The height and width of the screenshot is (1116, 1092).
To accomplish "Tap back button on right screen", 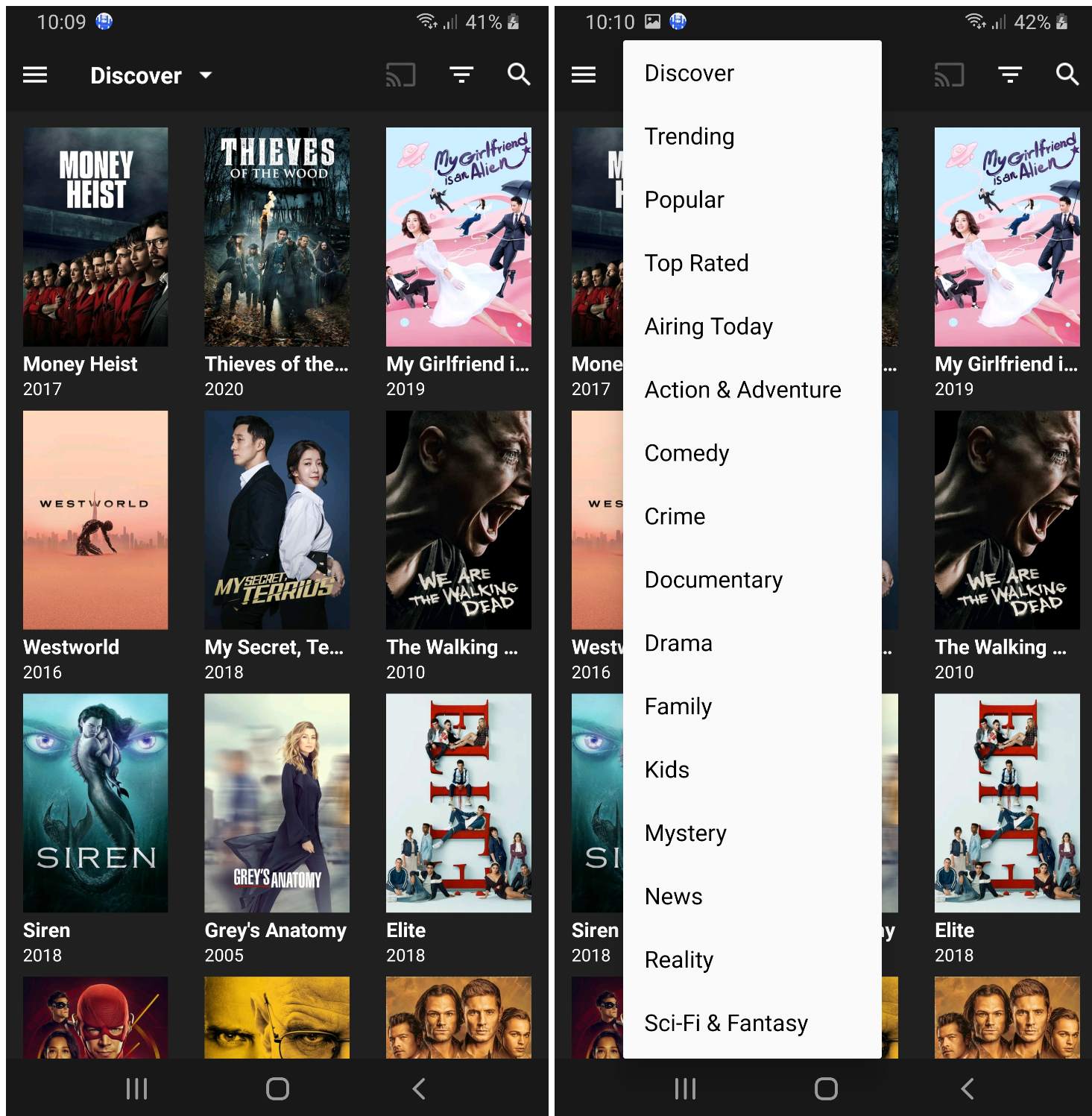I will [968, 1089].
